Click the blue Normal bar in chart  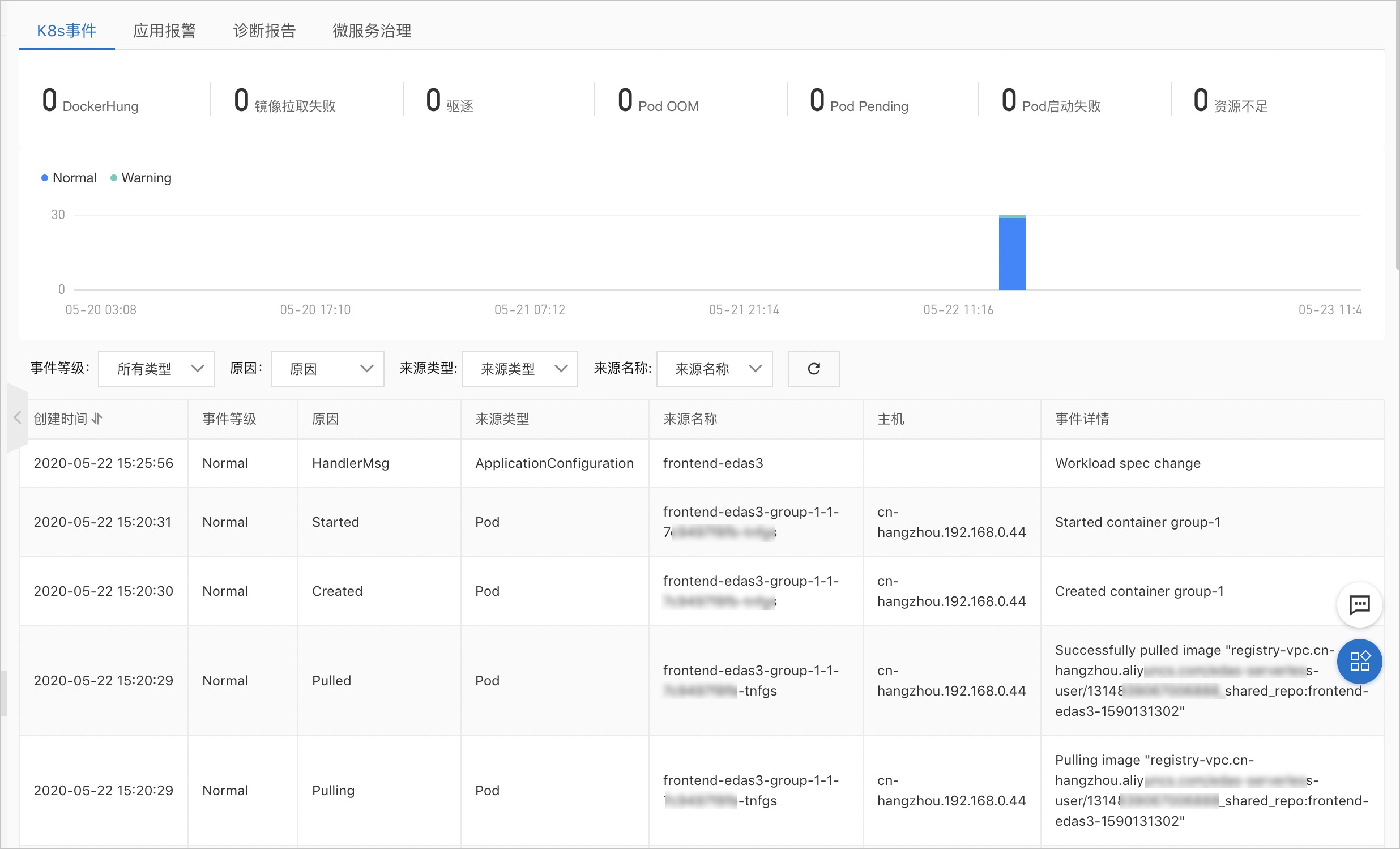(1013, 253)
